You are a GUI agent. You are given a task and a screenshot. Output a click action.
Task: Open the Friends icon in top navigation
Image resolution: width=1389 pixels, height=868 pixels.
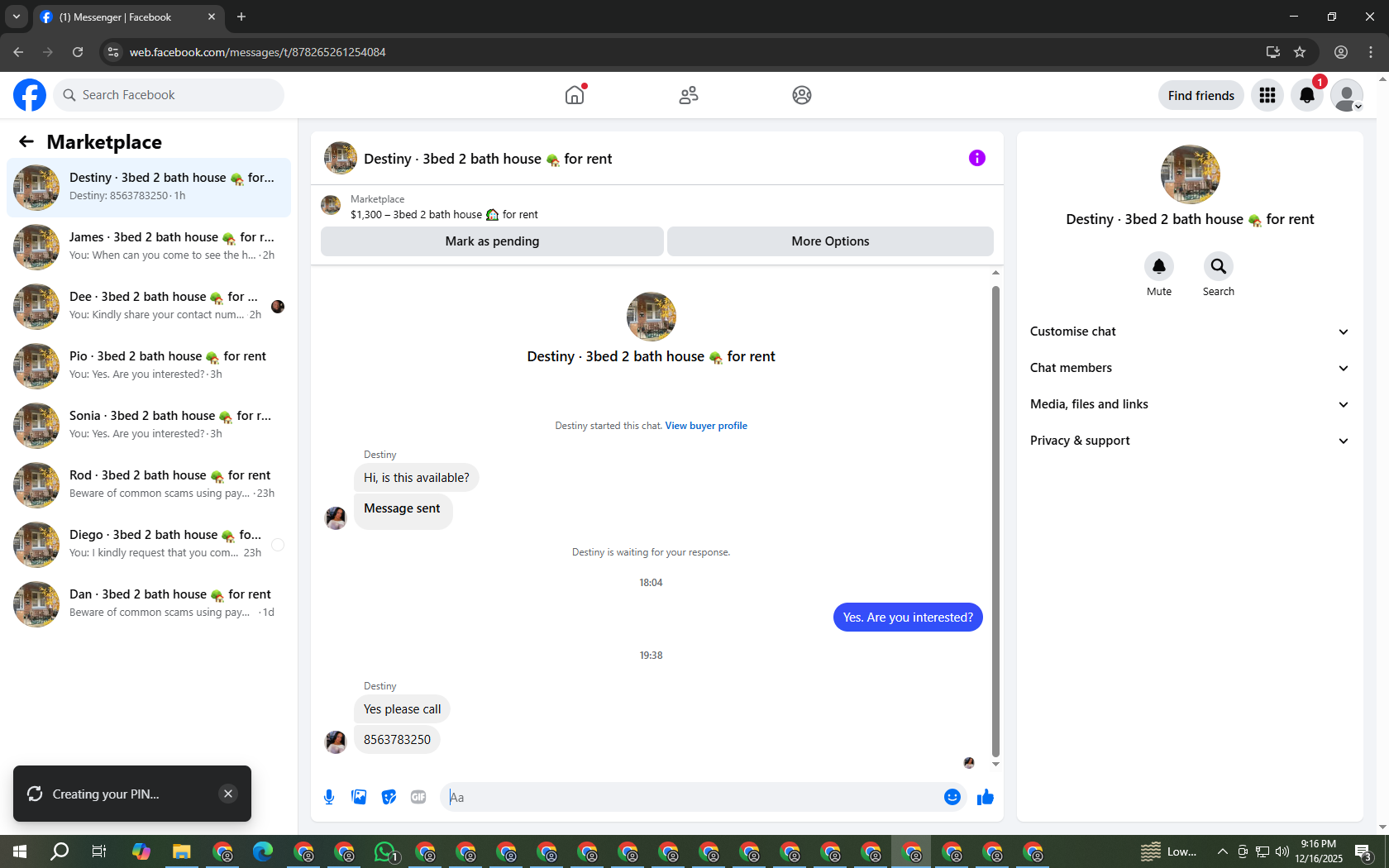(x=689, y=95)
